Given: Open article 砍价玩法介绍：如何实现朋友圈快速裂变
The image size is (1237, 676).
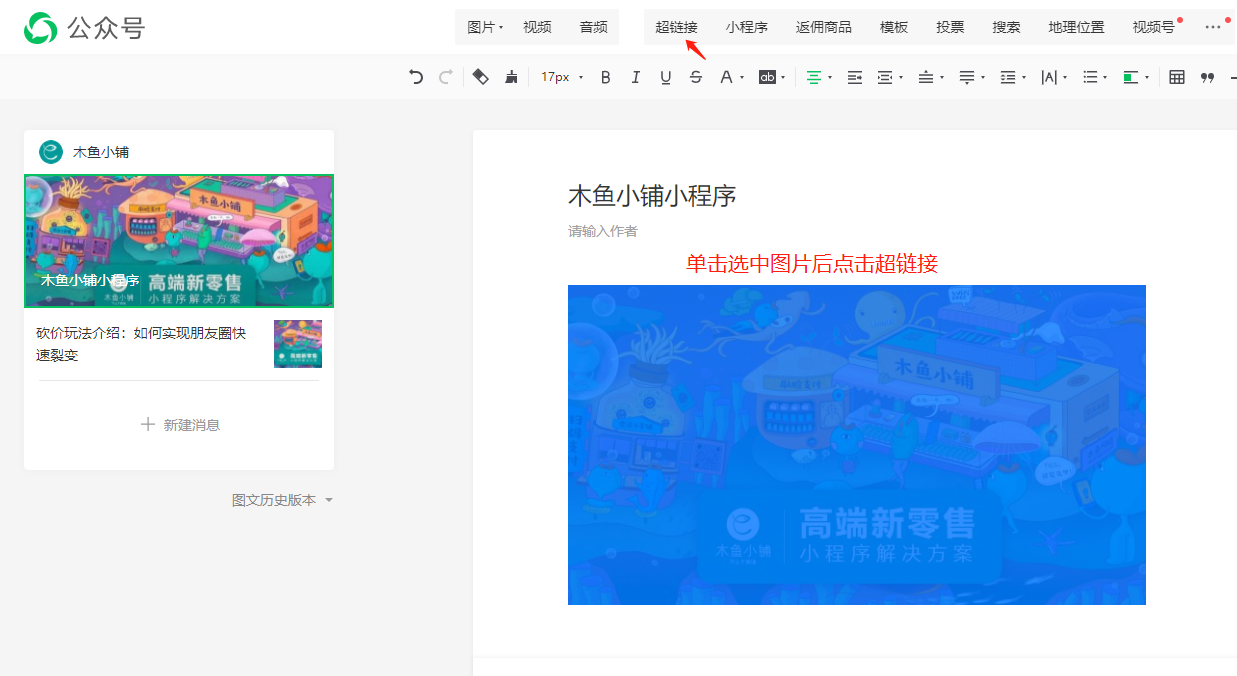Looking at the screenshot, I should pos(141,344).
